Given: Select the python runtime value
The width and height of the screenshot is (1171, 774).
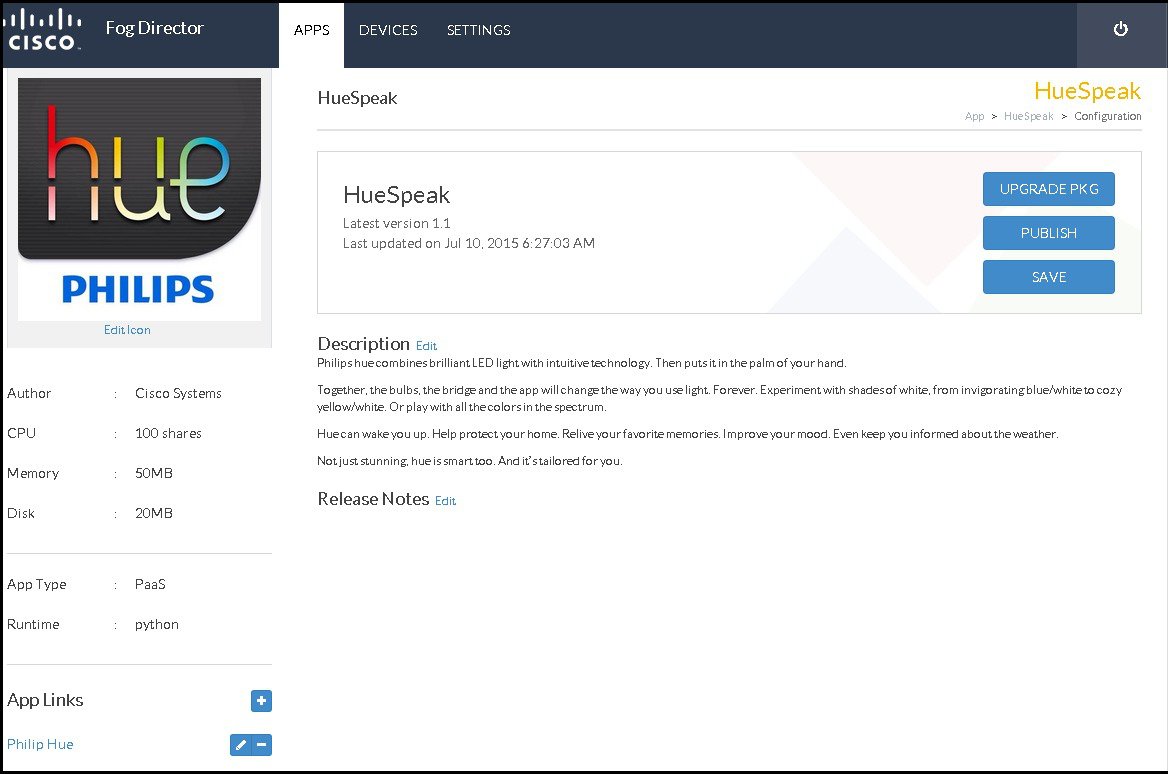Looking at the screenshot, I should click(157, 625).
